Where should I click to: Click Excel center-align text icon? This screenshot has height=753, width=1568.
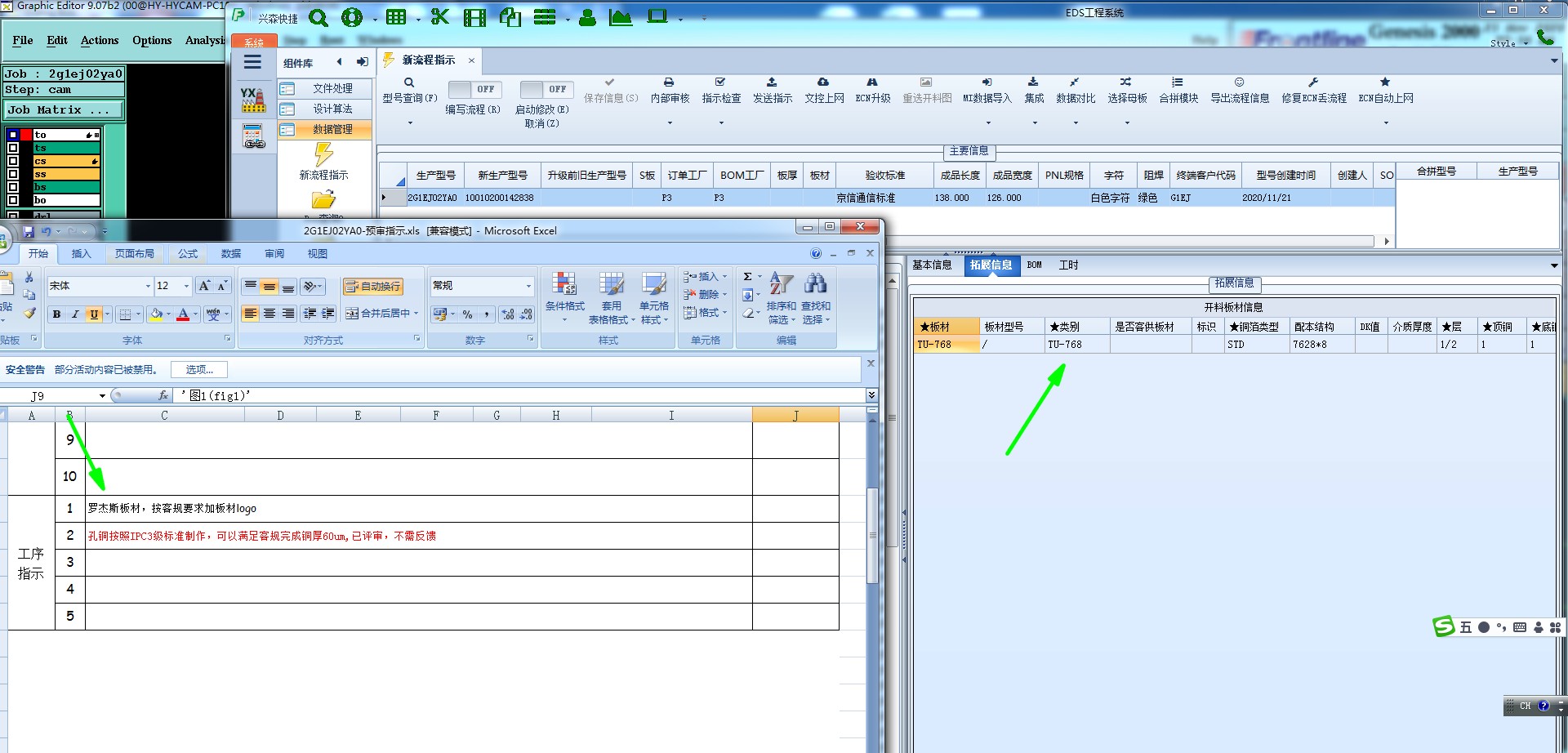269,314
